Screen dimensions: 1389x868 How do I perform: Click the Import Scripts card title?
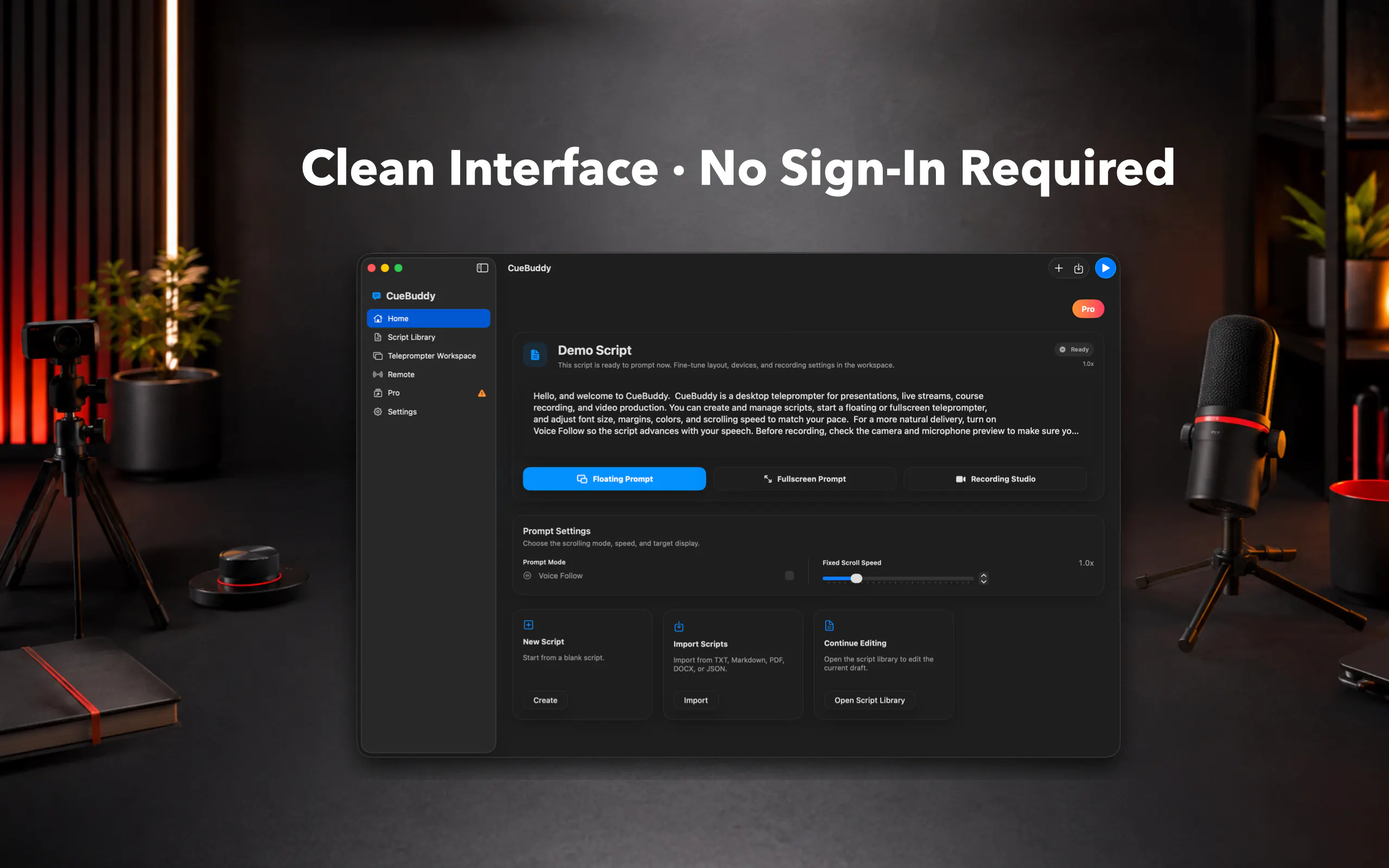point(700,644)
